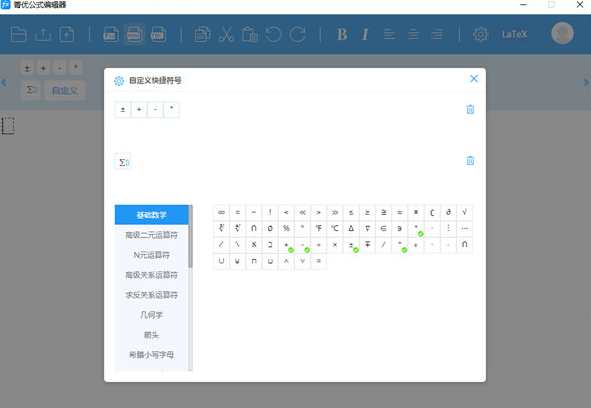This screenshot has width=591, height=408.
Task: Add the infinity ∞ symbol
Action: (222, 212)
